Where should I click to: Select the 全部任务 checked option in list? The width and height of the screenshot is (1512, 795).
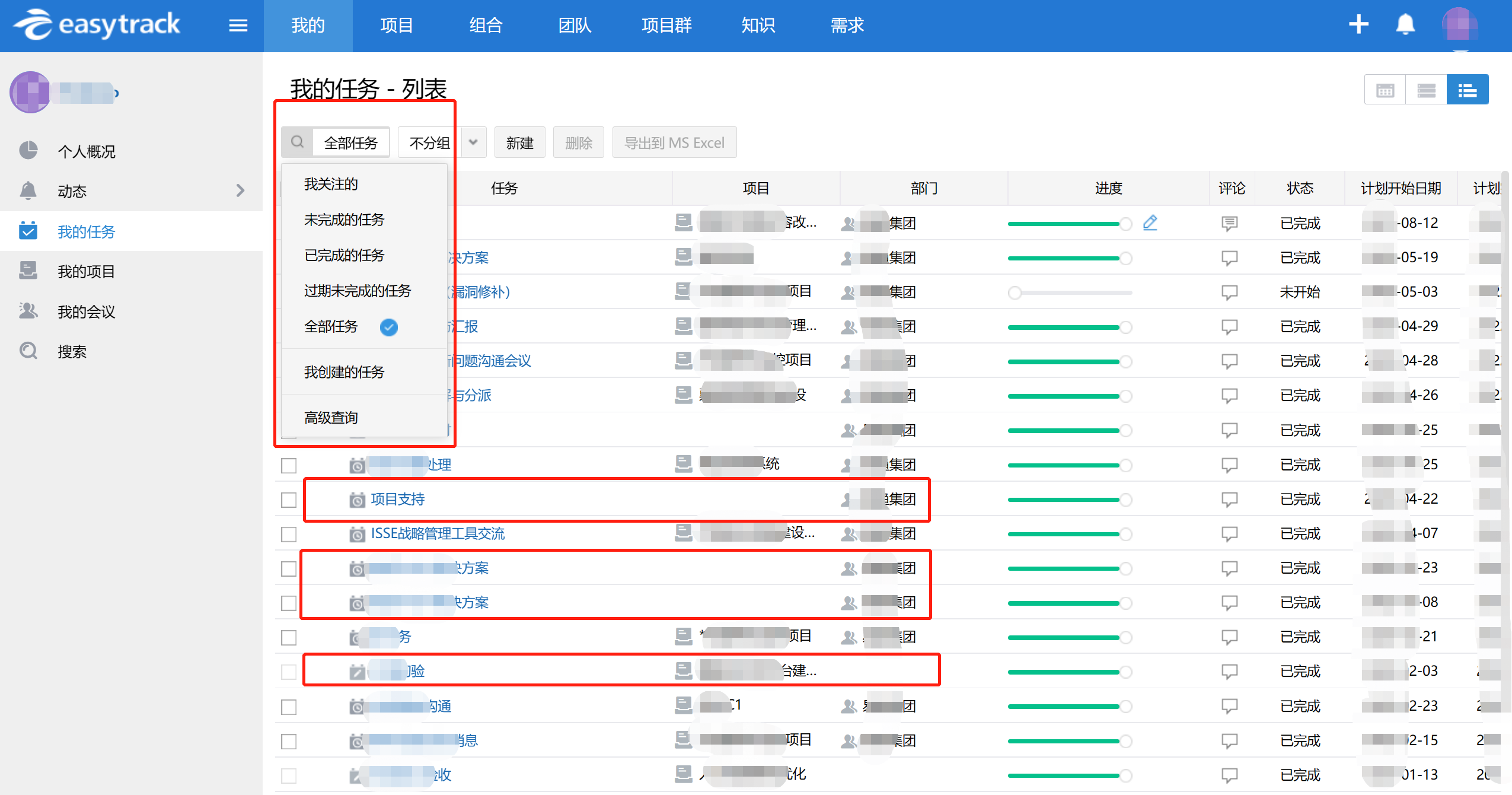click(331, 327)
